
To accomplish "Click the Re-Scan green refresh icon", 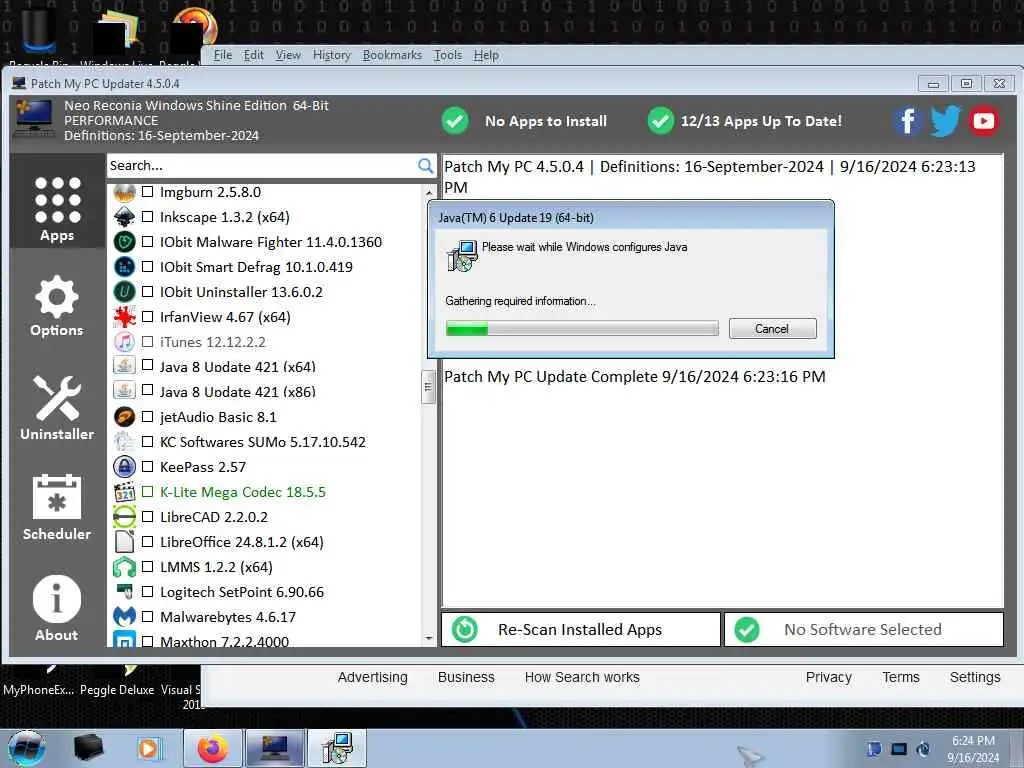I will point(465,630).
